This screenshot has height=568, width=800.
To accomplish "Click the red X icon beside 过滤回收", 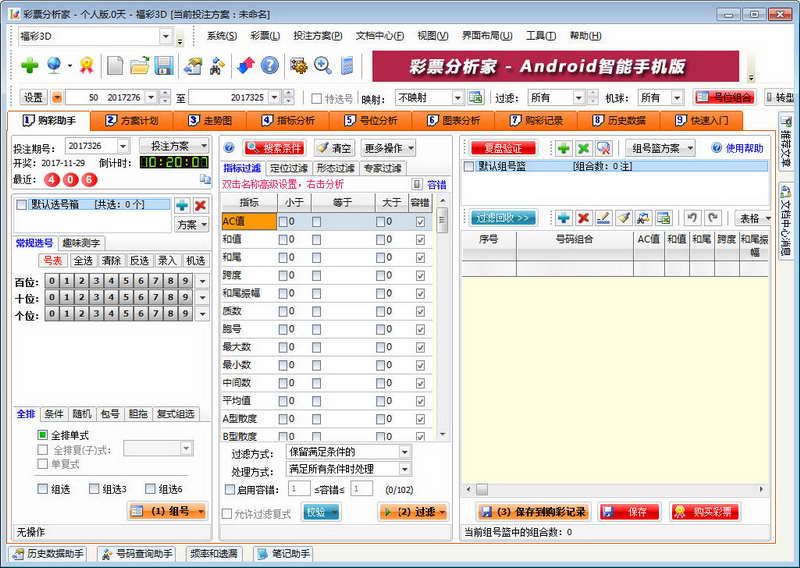I will click(x=583, y=218).
